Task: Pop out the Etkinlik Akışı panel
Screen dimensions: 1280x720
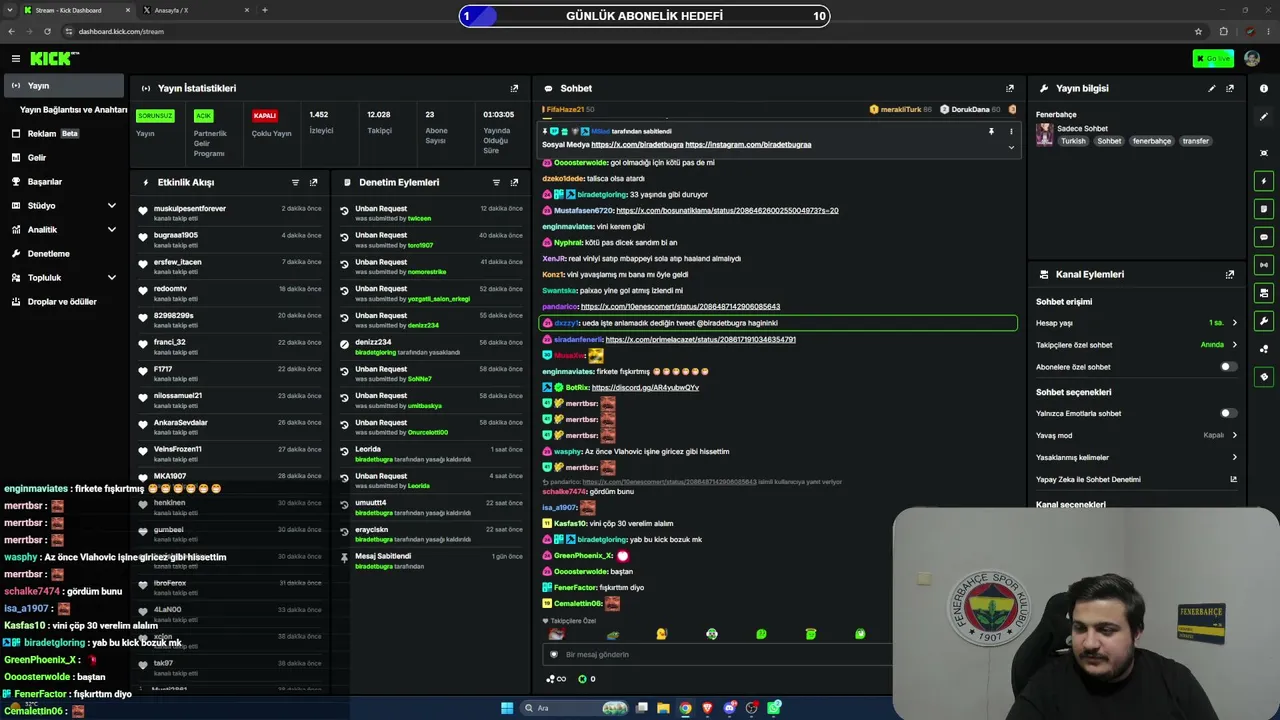Action: click(x=313, y=183)
